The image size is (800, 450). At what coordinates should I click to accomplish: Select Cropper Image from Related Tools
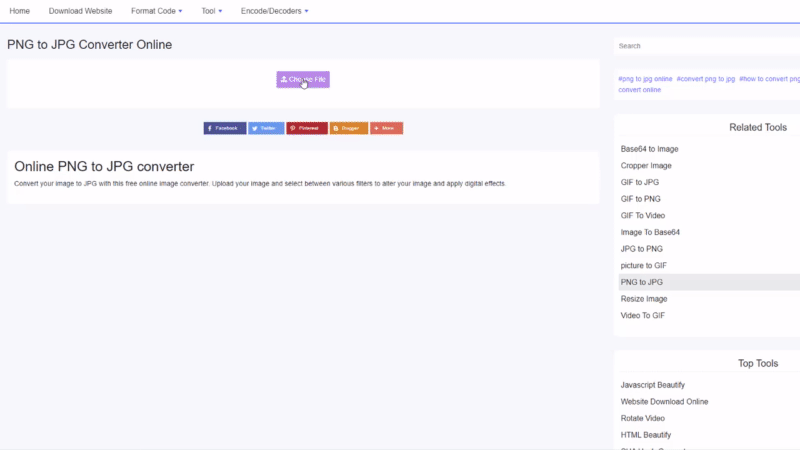click(646, 166)
